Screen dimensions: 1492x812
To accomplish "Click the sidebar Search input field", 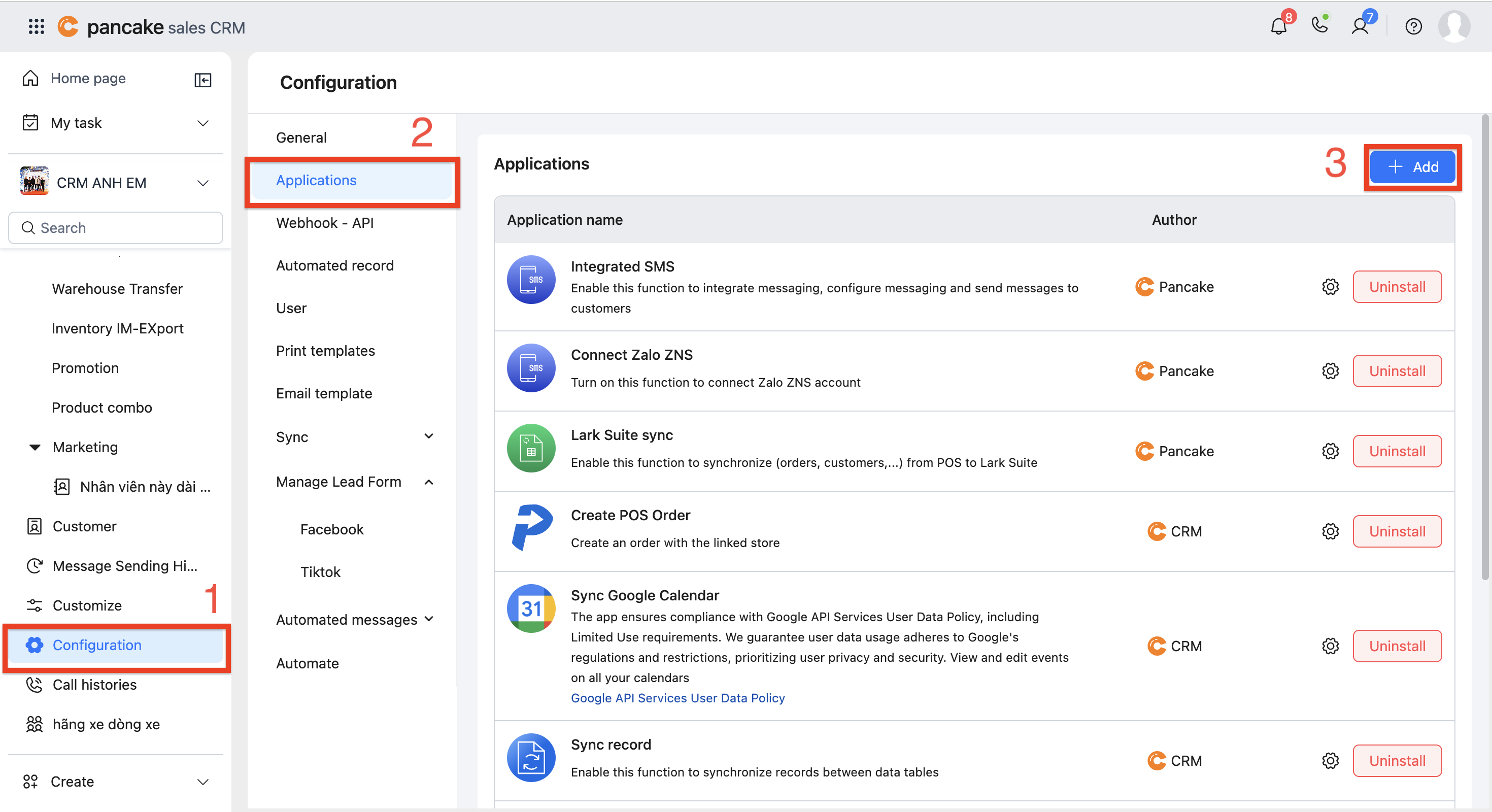I will pos(116,228).
